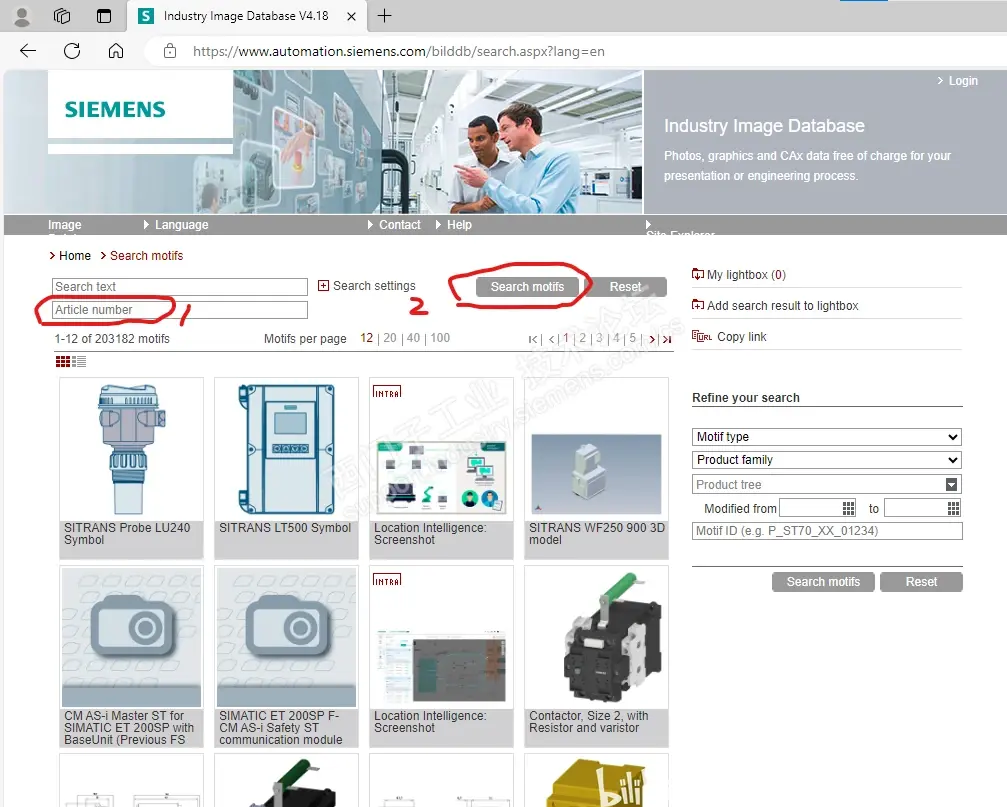
Task: Open the tab actions menu icon
Action: pos(103,16)
